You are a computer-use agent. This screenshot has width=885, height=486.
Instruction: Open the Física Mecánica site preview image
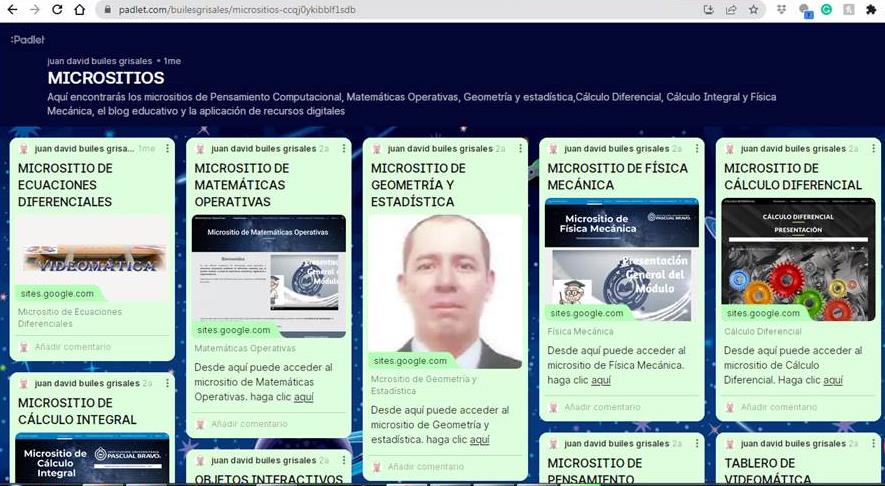622,260
